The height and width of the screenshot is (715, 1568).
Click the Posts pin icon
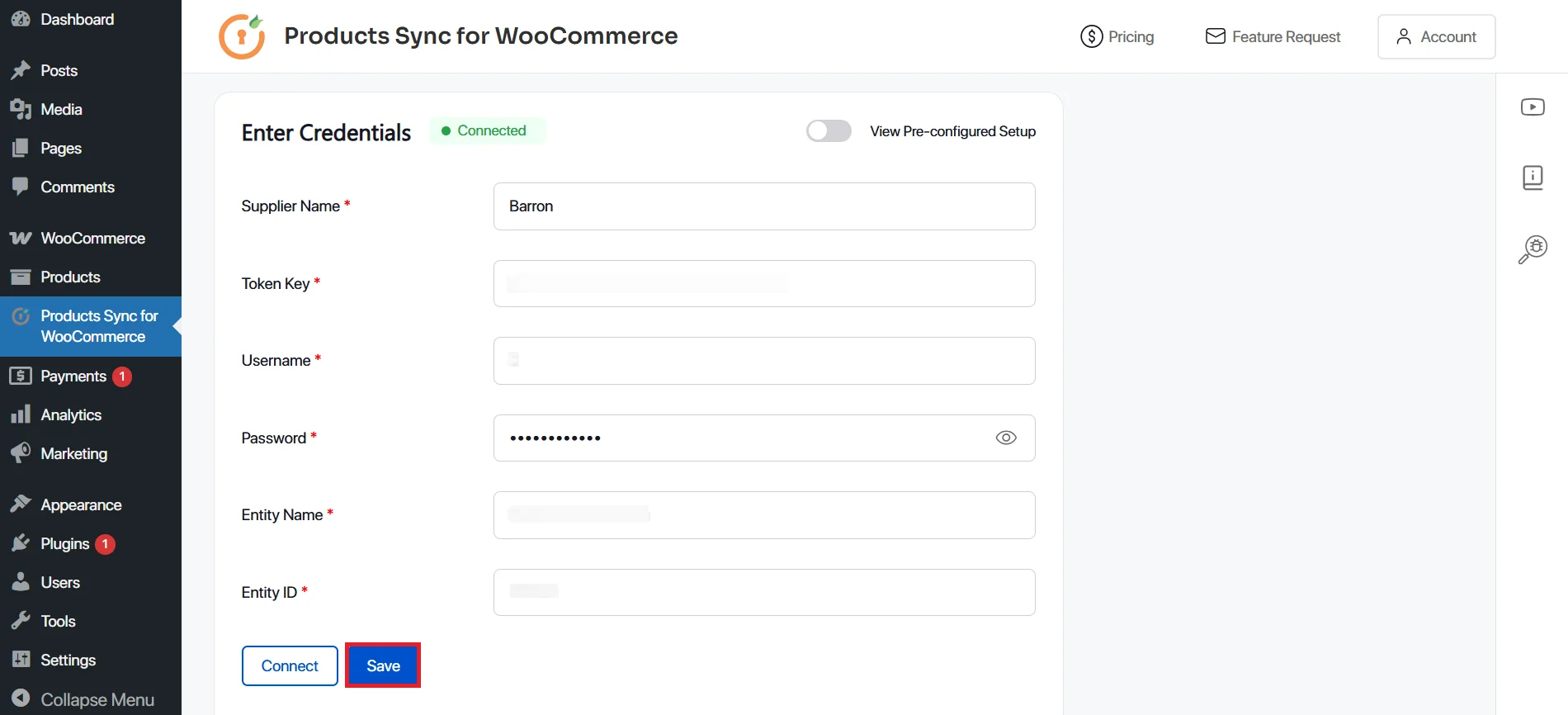[x=21, y=71]
